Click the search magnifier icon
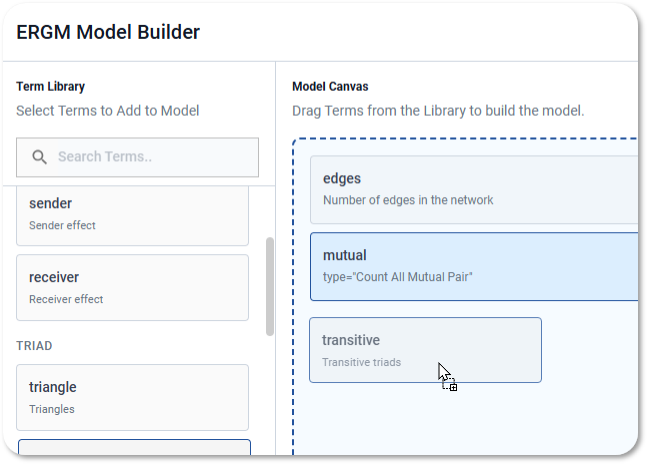 [x=40, y=157]
